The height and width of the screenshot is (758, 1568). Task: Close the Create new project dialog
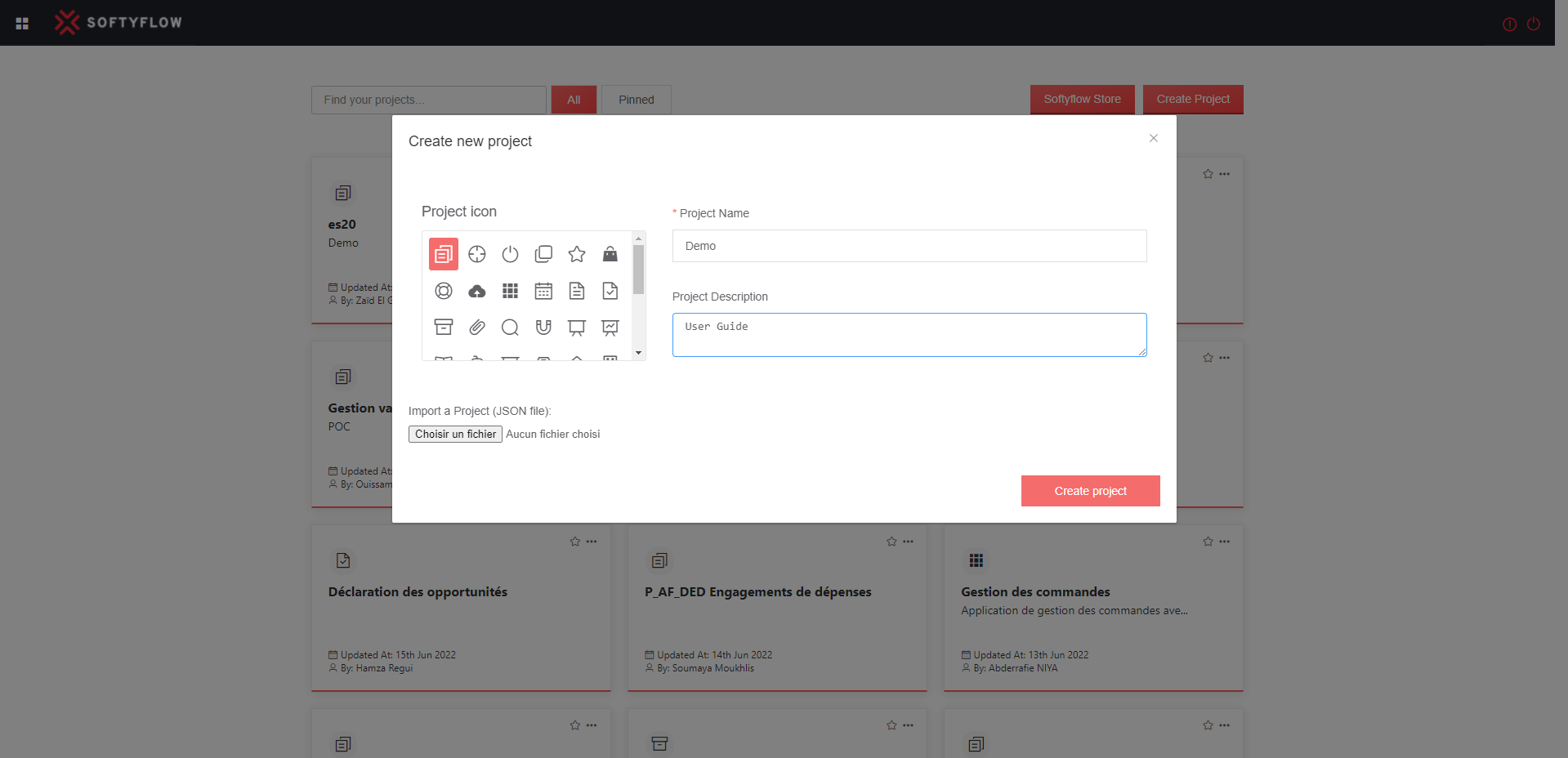pyautogui.click(x=1154, y=138)
